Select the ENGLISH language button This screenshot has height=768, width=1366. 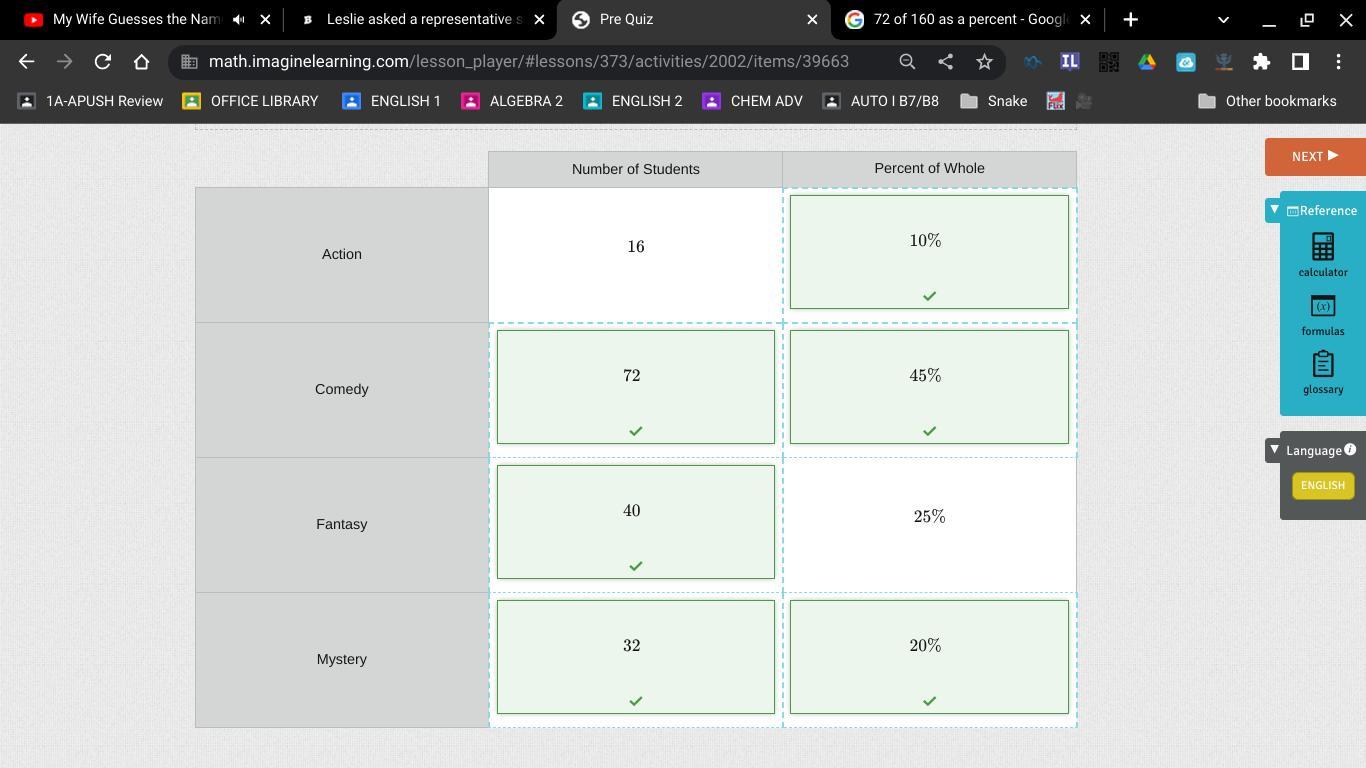pos(1322,486)
